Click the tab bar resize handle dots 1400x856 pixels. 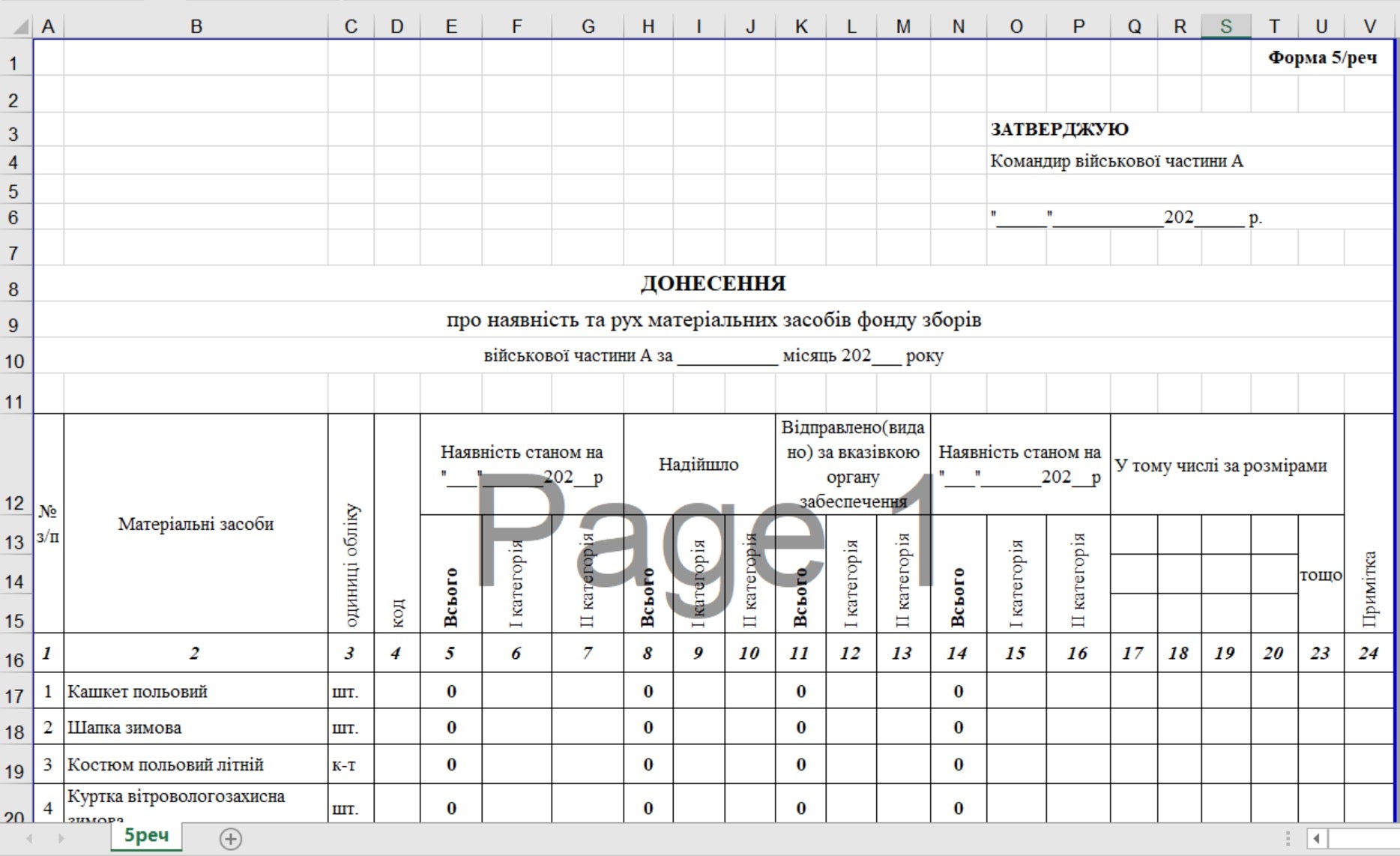click(x=1288, y=838)
